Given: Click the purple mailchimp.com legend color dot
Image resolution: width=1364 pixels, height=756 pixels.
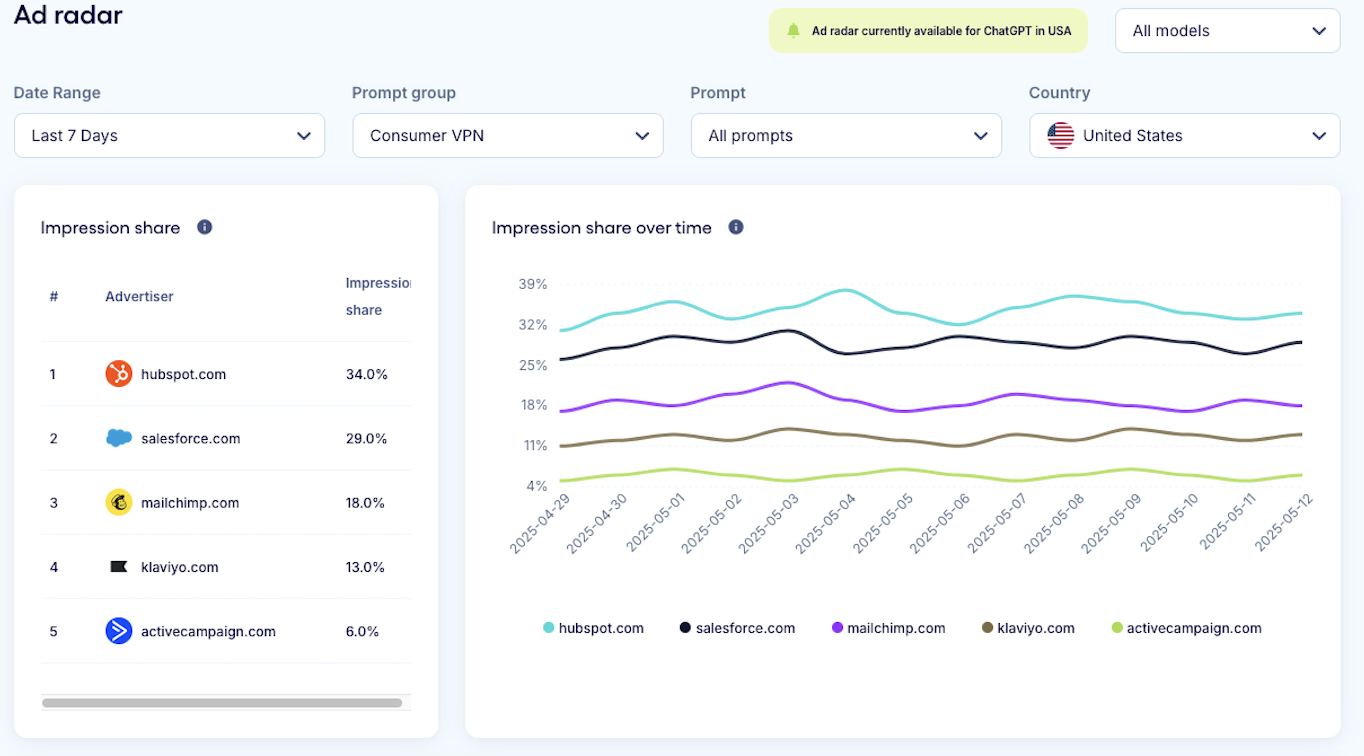Looking at the screenshot, I should point(837,628).
